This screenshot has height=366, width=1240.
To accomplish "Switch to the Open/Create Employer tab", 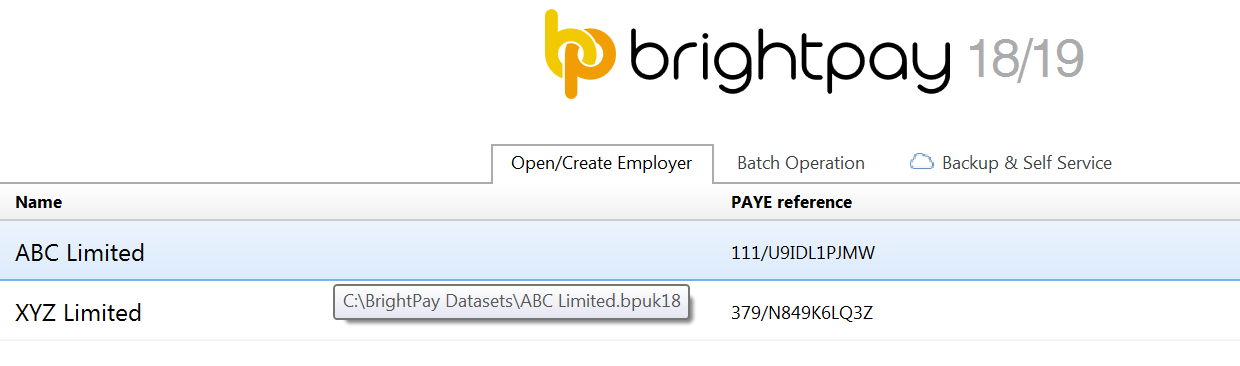I will pos(602,163).
